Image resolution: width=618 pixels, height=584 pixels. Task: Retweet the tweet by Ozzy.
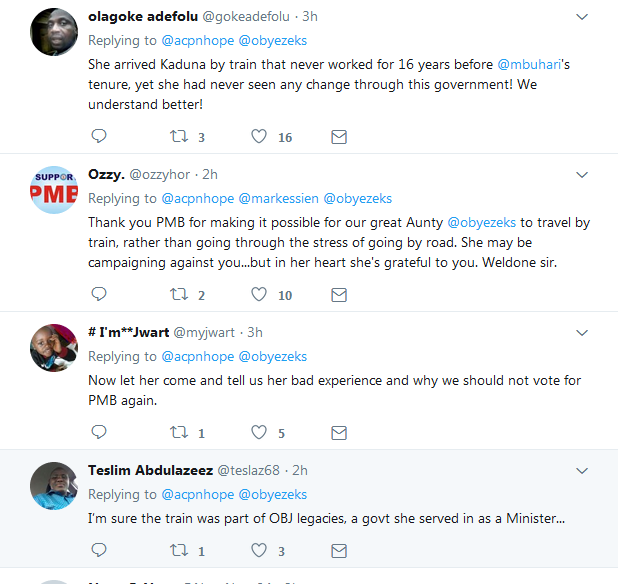click(179, 295)
